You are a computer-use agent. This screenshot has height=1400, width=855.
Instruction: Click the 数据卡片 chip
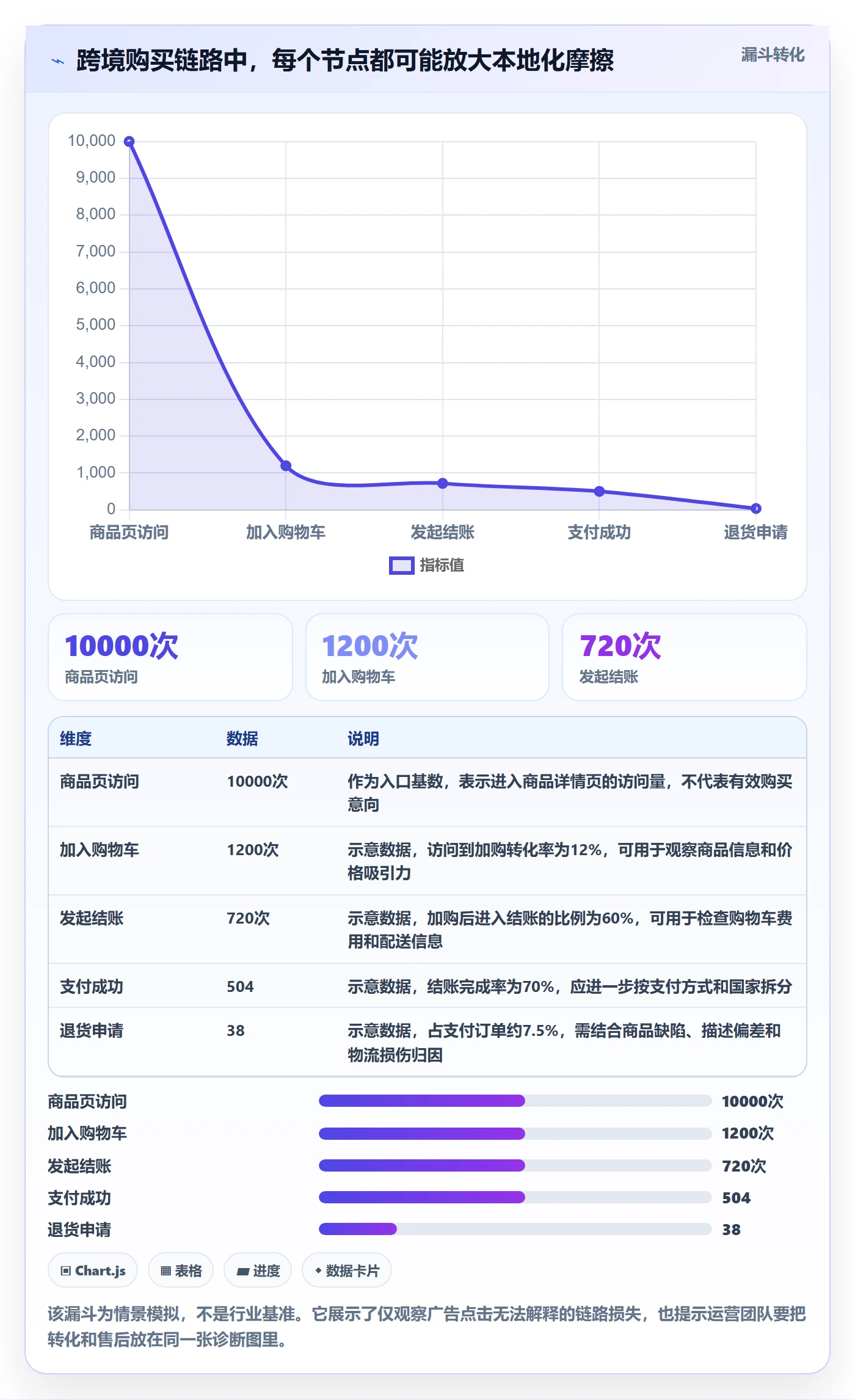[347, 1271]
